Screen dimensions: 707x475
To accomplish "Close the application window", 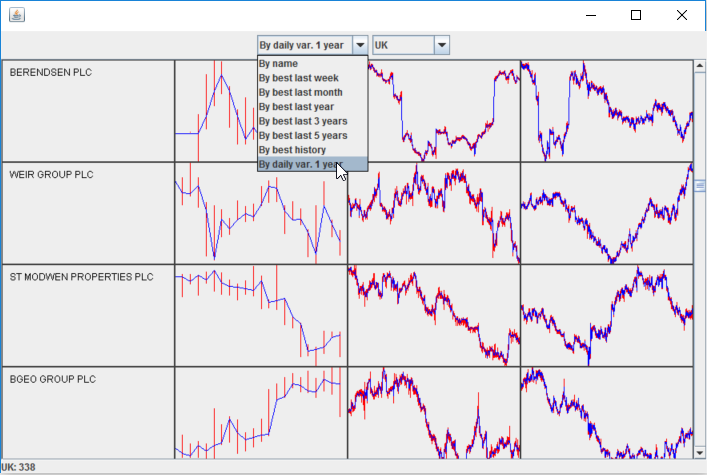I will 682,15.
